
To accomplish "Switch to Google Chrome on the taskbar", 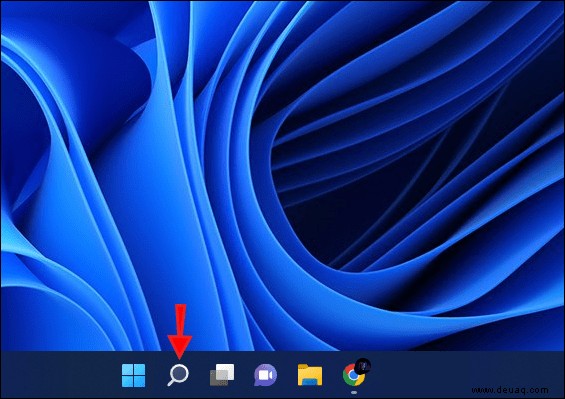I will click(x=354, y=375).
